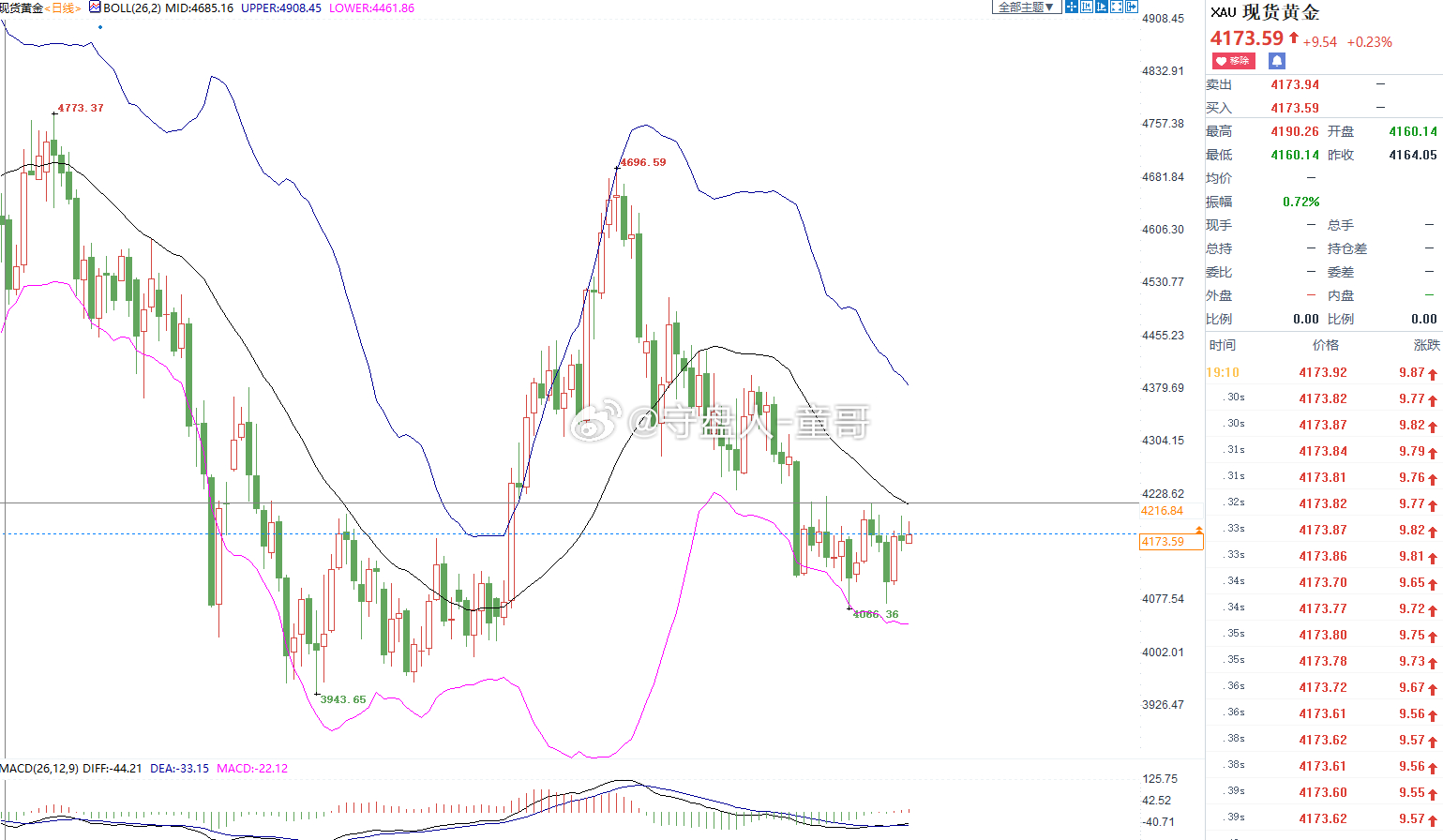Click the XAU 现货黄金 title
Viewport: 1443px width, 840px height.
[x=1265, y=12]
